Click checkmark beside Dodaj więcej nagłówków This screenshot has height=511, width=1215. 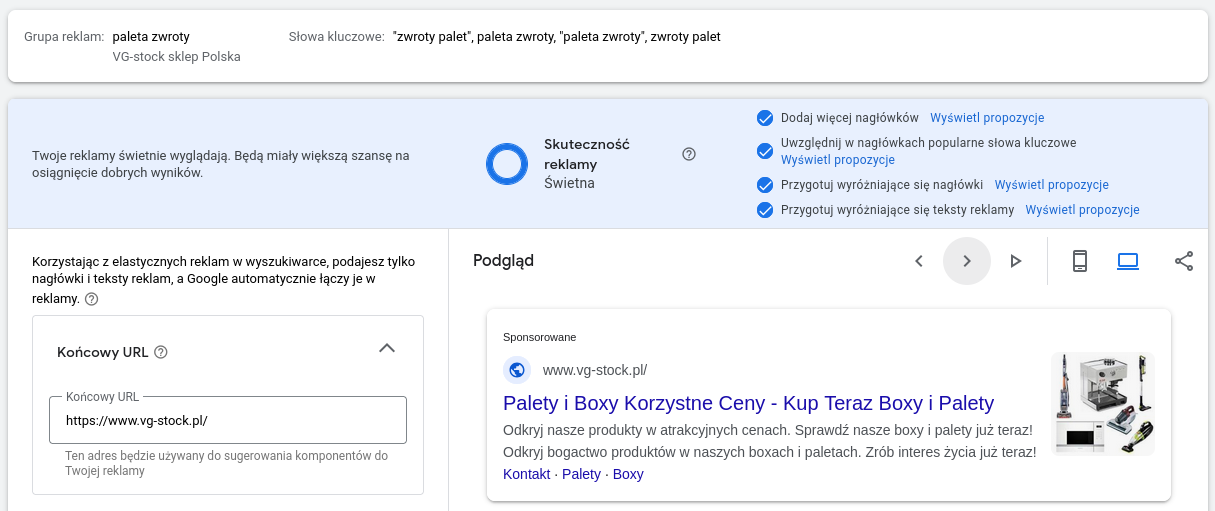pyautogui.click(x=765, y=118)
